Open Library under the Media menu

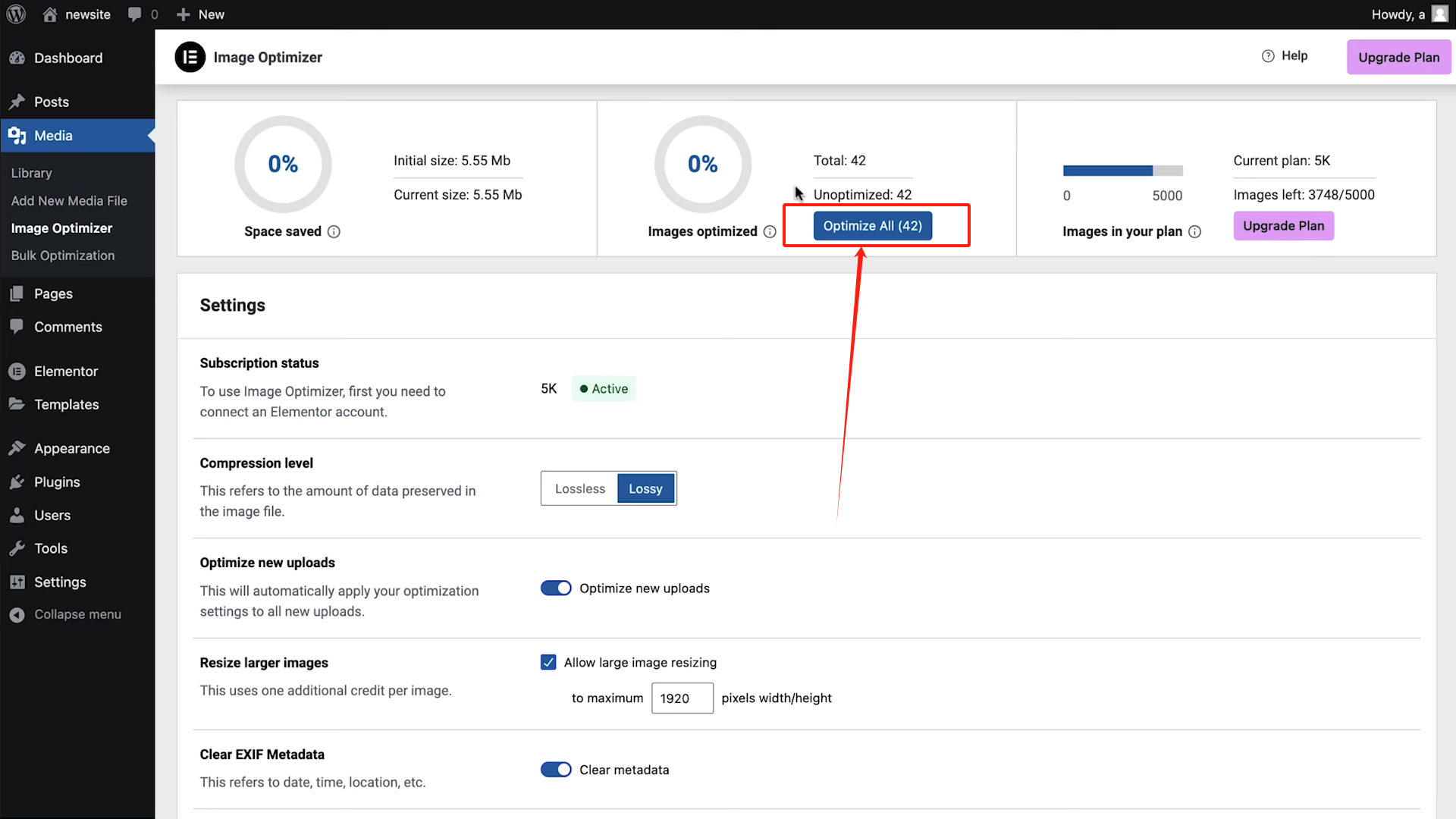[31, 173]
